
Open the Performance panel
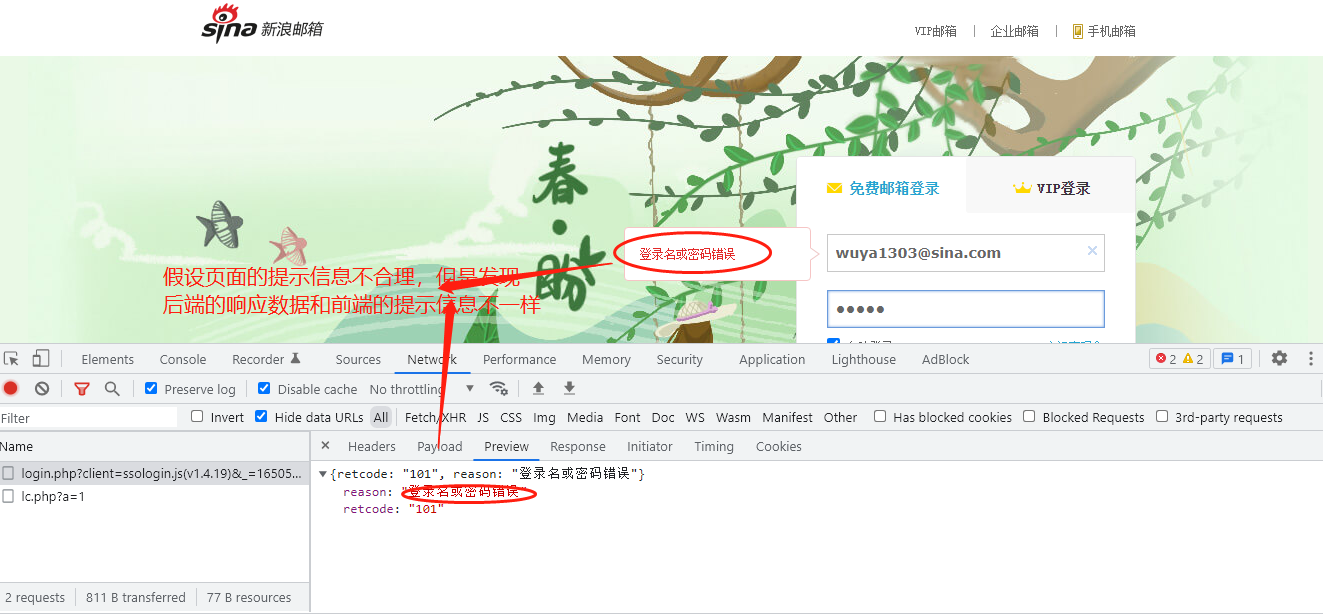coord(519,359)
